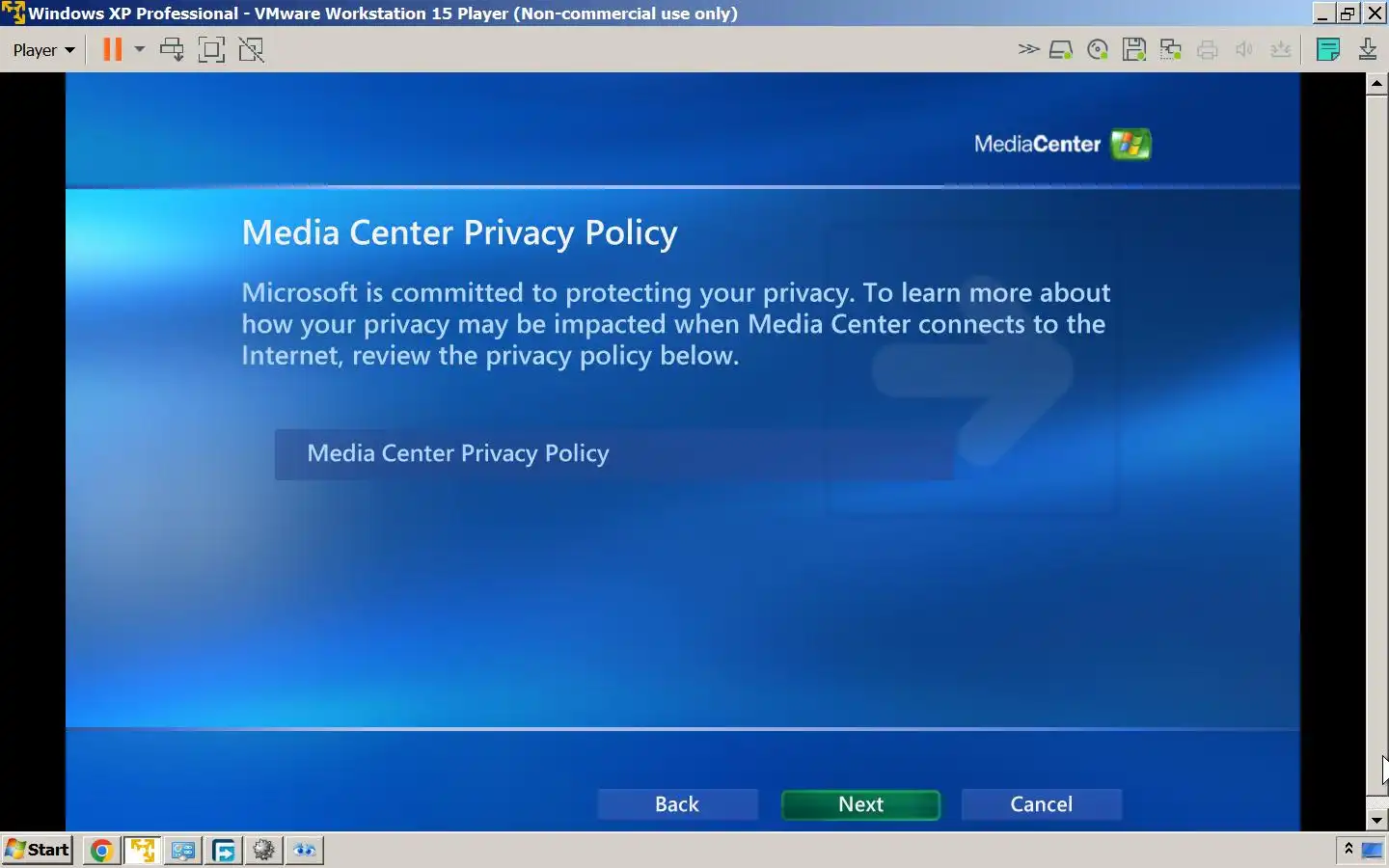
Task: Select the VMware Player taskbar icon
Action: [143, 850]
